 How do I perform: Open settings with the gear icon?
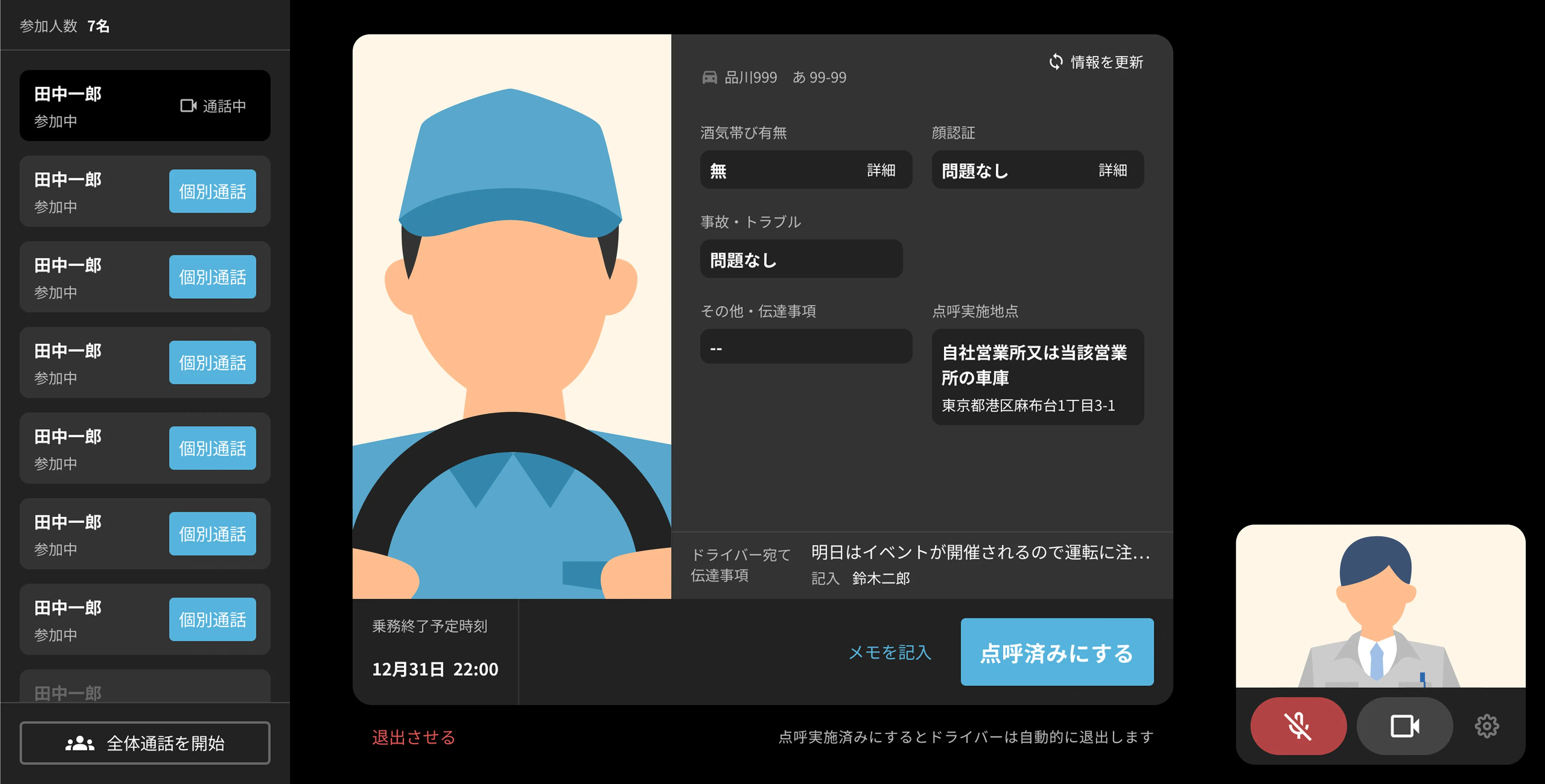[x=1486, y=726]
